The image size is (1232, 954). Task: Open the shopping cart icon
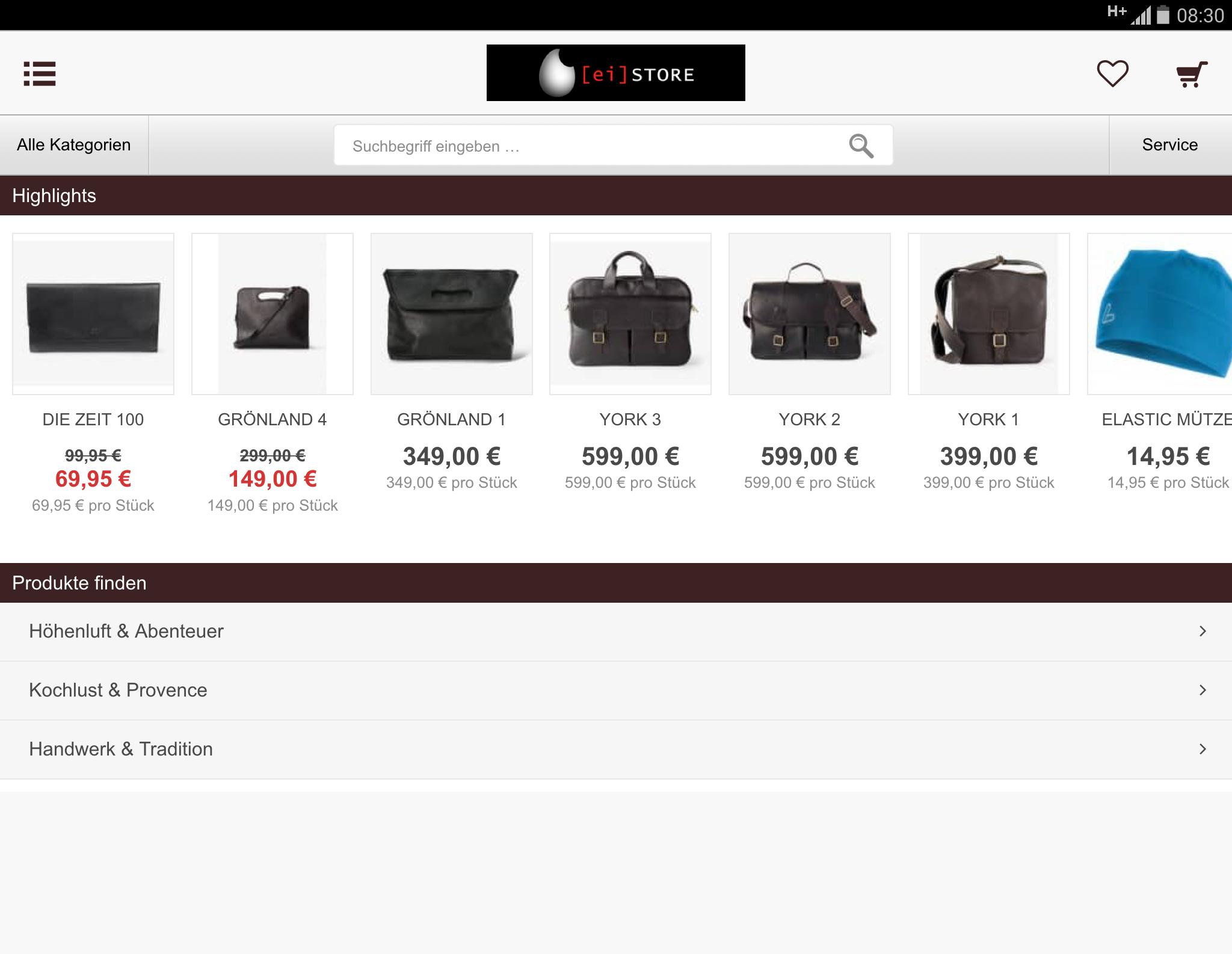pyautogui.click(x=1192, y=74)
